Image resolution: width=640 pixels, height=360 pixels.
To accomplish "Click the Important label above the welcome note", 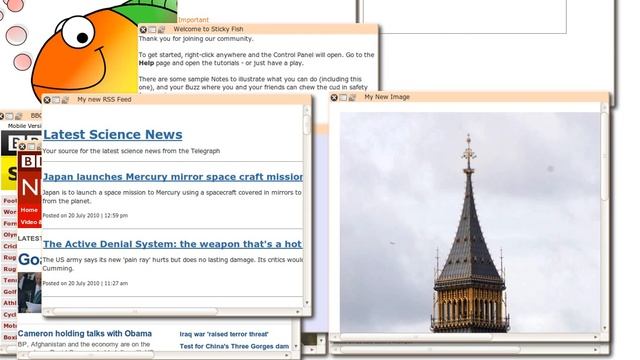I will [x=193, y=20].
